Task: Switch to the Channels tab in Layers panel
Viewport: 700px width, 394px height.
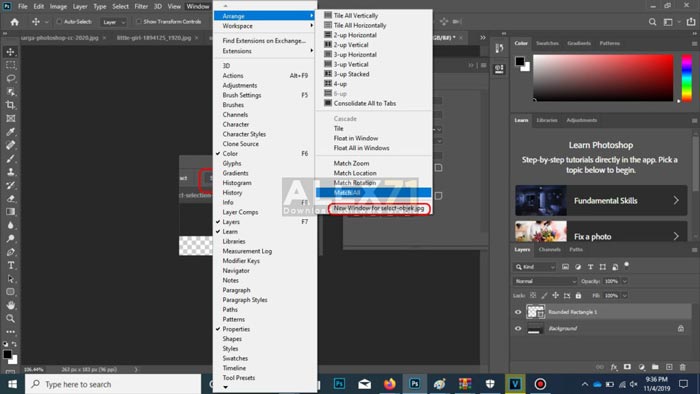Action: pos(549,249)
